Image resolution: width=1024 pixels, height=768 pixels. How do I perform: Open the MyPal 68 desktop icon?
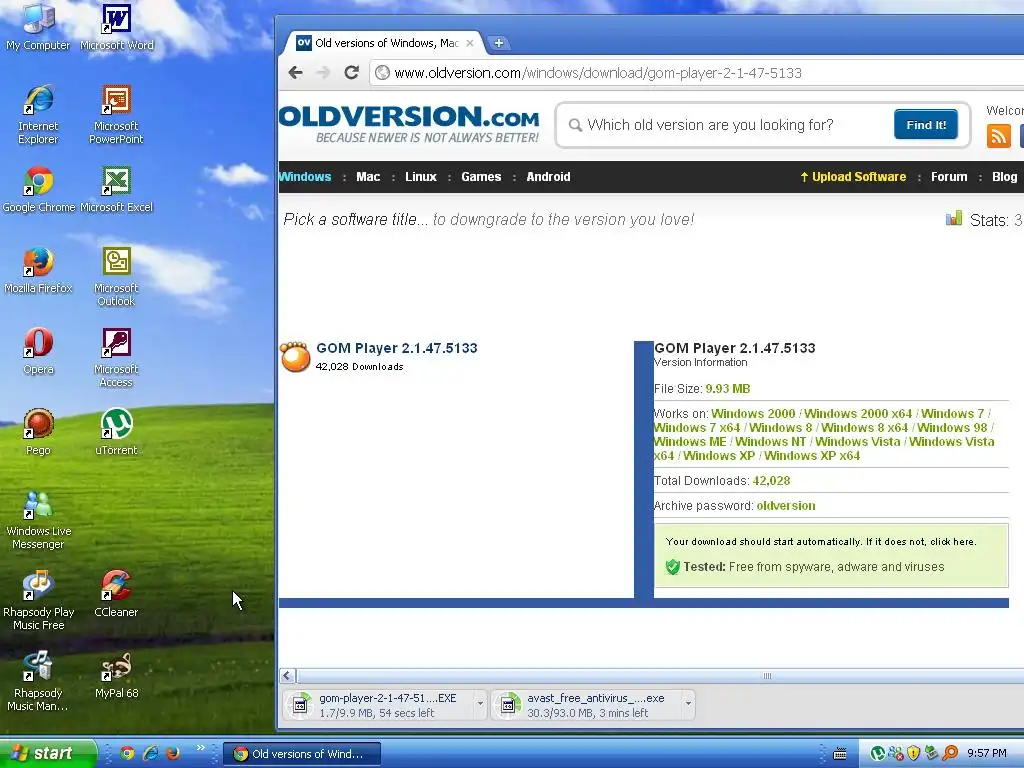(x=116, y=675)
